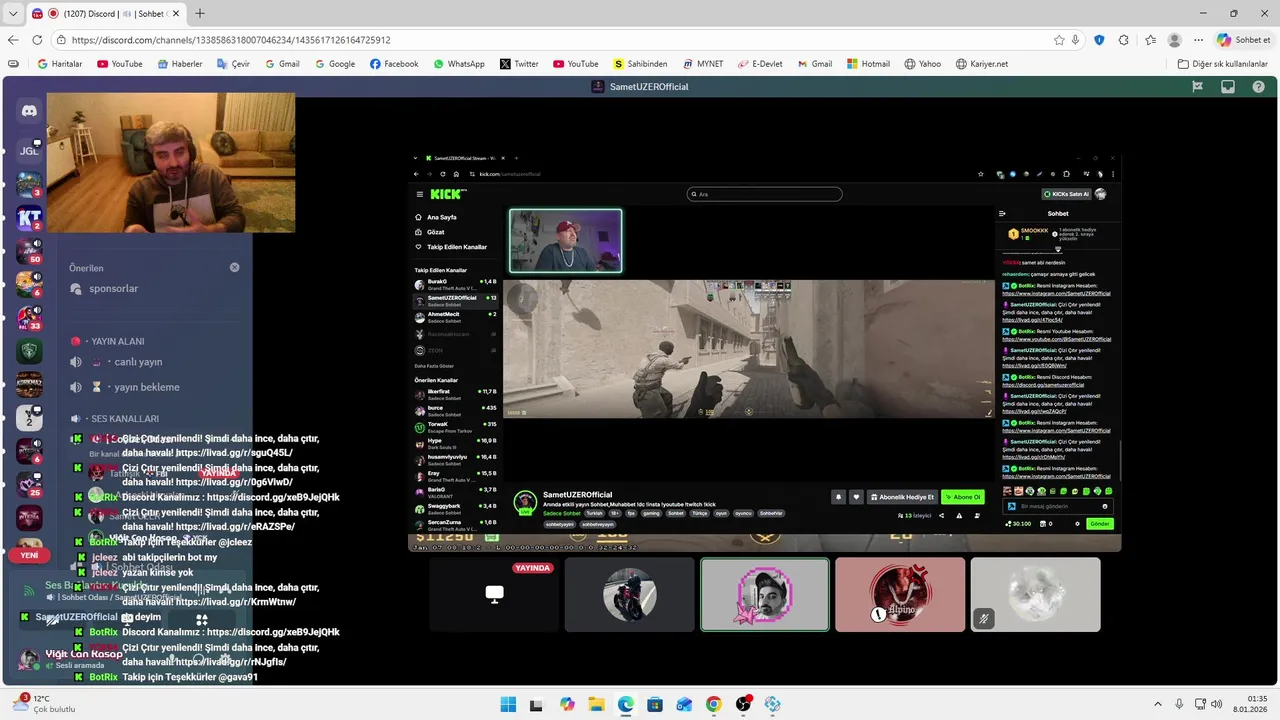Open File Explorer from taskbar
Screen dimensions: 1280x720
(596, 704)
